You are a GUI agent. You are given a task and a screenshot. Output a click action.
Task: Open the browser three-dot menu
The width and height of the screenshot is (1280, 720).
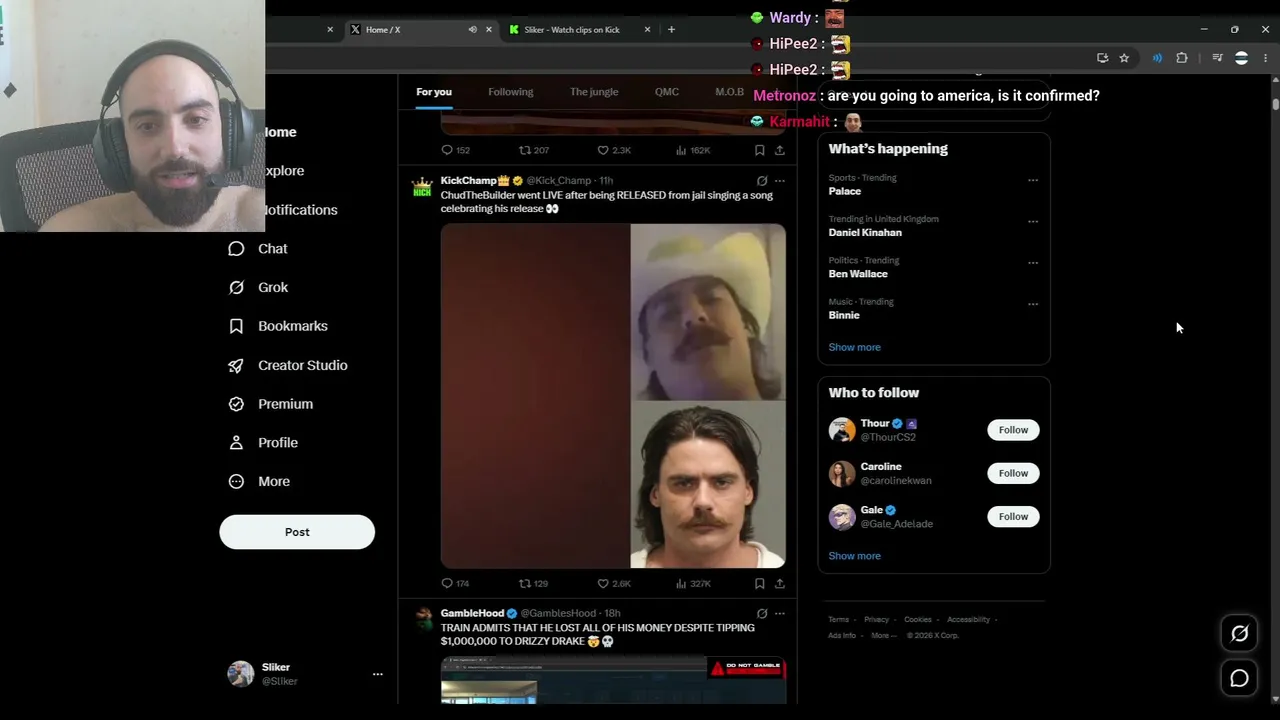tap(1265, 58)
